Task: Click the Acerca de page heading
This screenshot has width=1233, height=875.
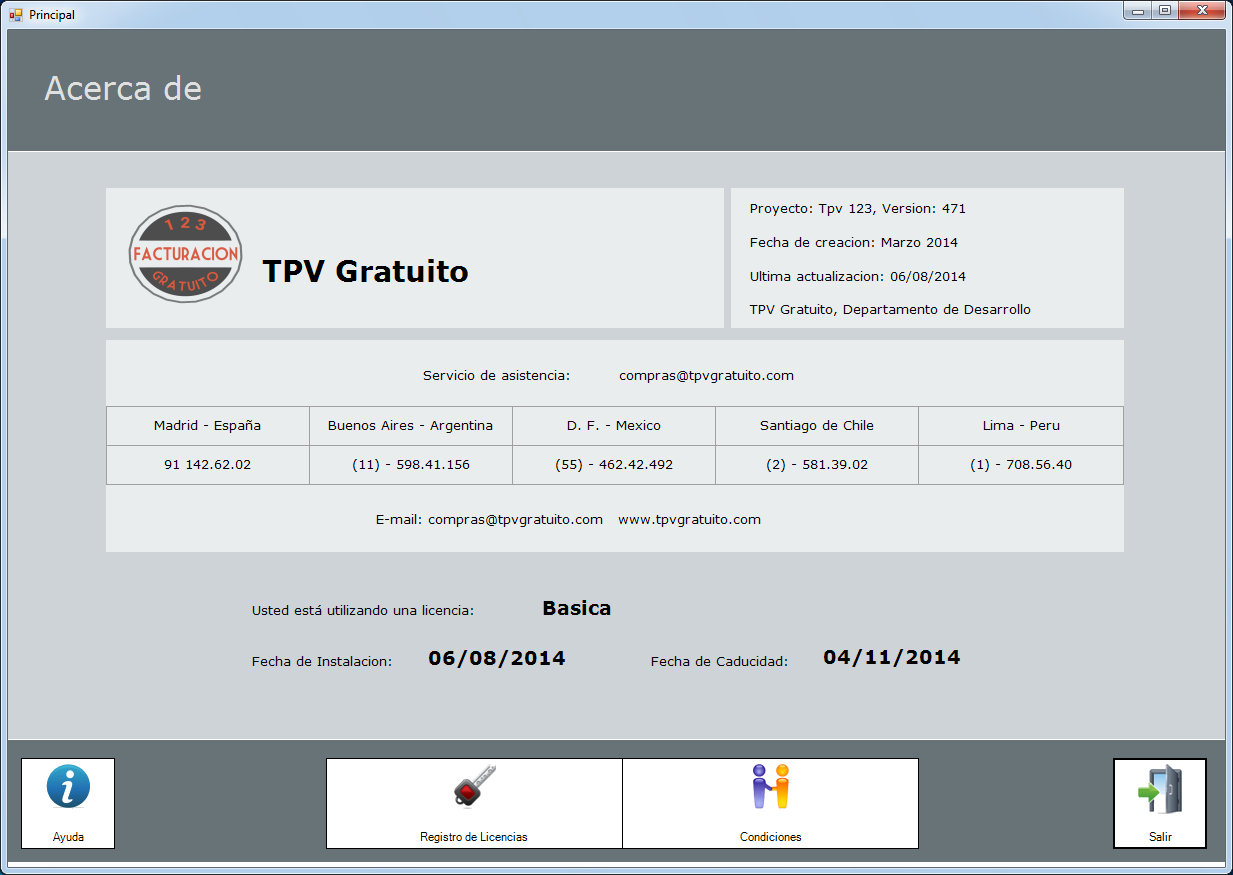Action: (123, 89)
